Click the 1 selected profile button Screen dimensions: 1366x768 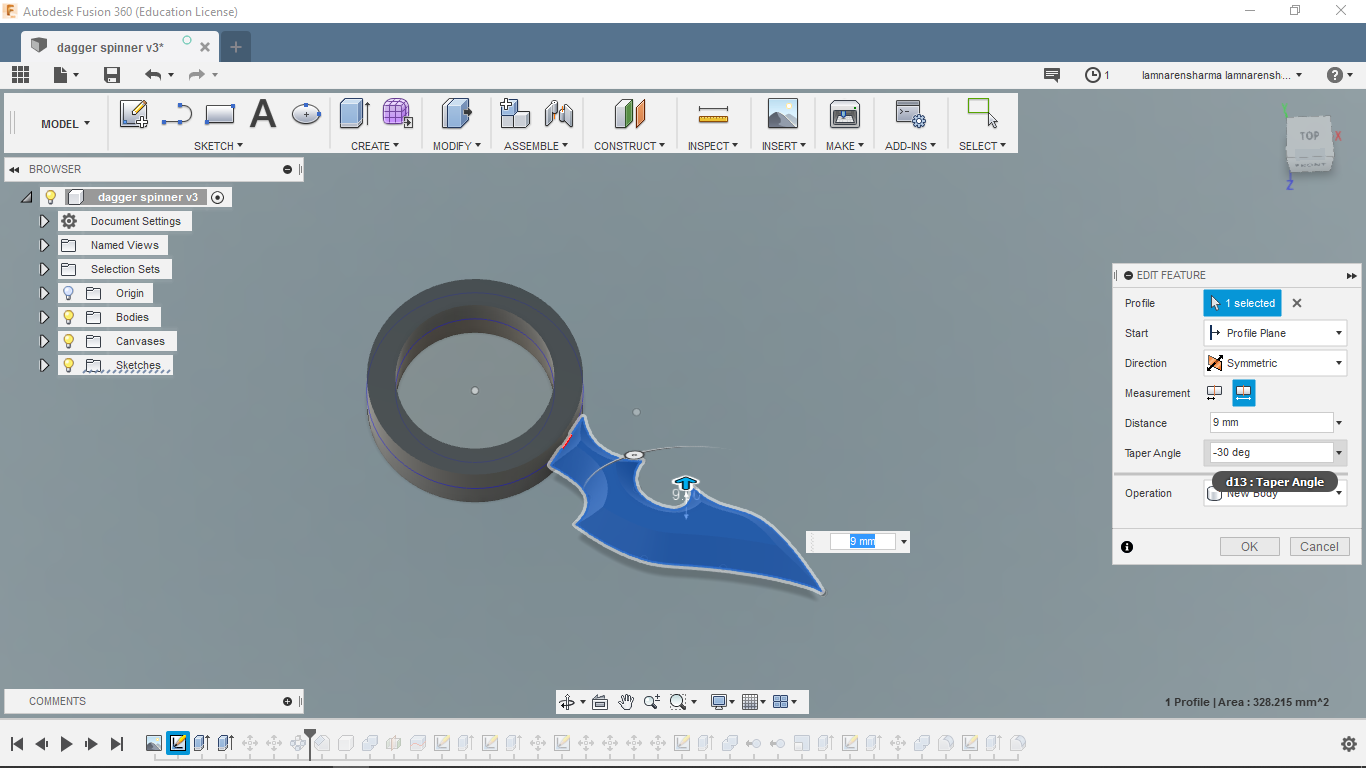click(1242, 303)
